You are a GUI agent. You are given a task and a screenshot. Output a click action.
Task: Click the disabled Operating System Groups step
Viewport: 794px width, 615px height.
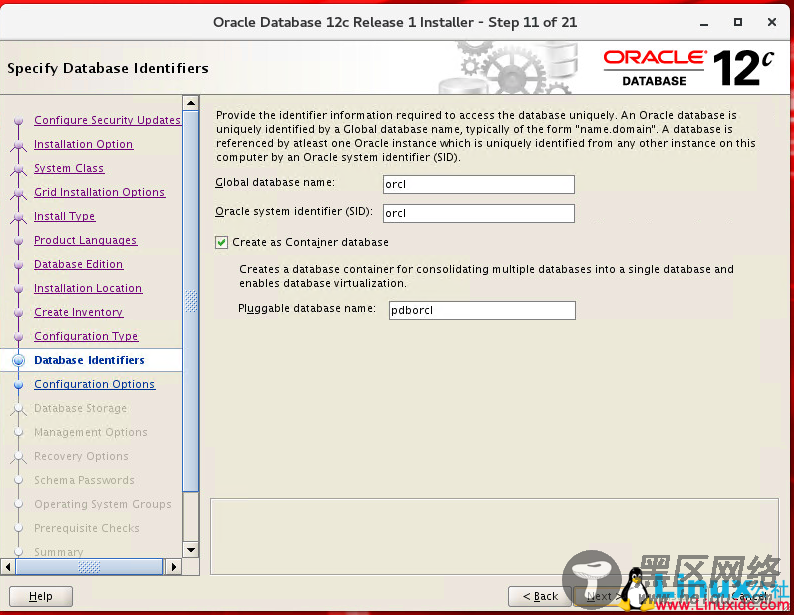pos(103,504)
